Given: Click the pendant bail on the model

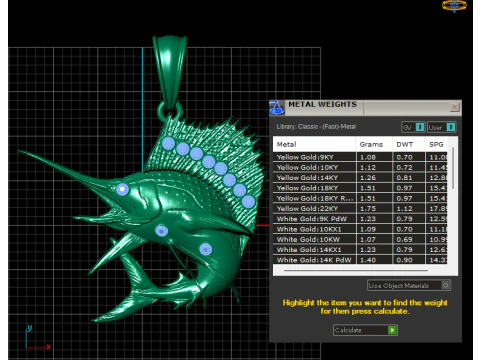Looking at the screenshot, I should coord(170,72).
